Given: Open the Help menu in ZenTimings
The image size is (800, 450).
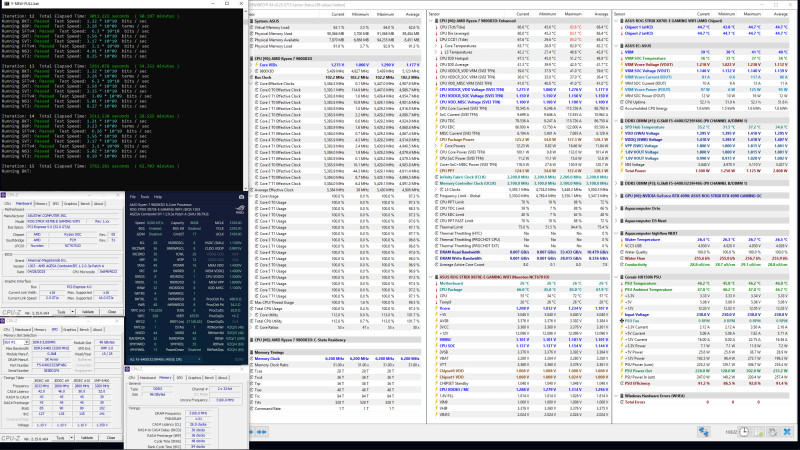Looking at the screenshot, I should (158, 196).
